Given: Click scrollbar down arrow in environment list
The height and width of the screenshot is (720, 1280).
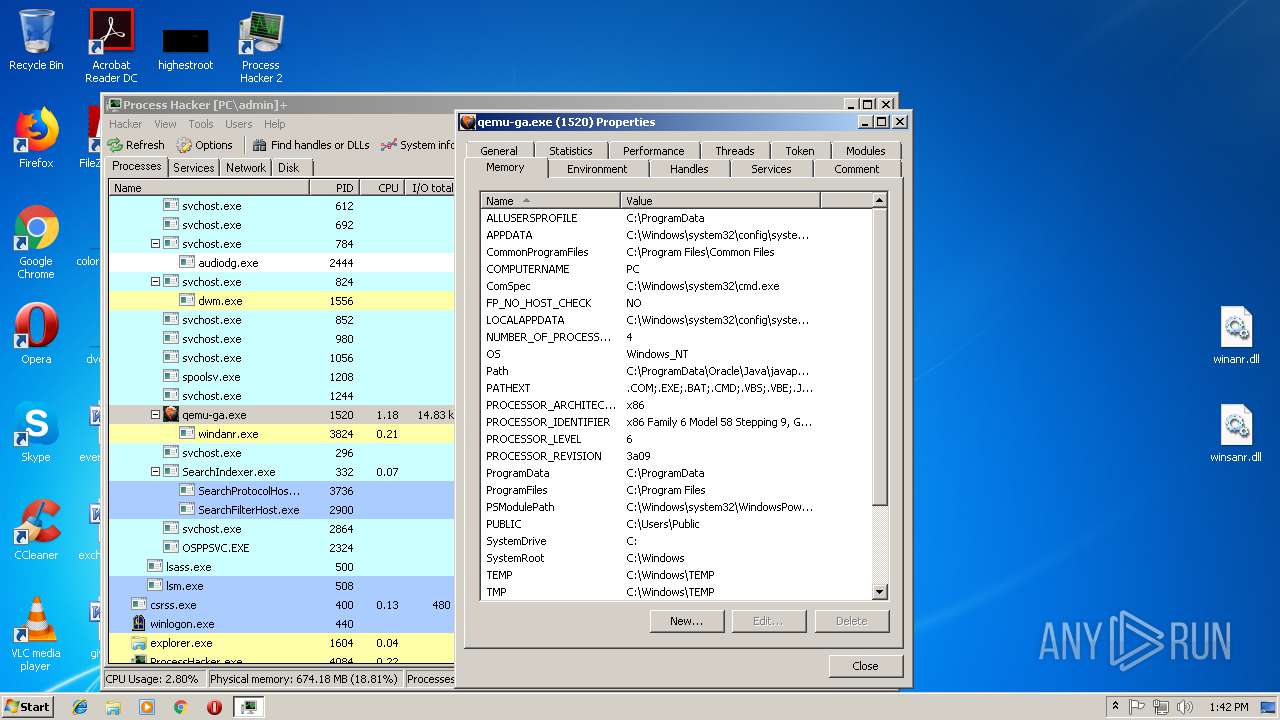Looking at the screenshot, I should tap(880, 592).
